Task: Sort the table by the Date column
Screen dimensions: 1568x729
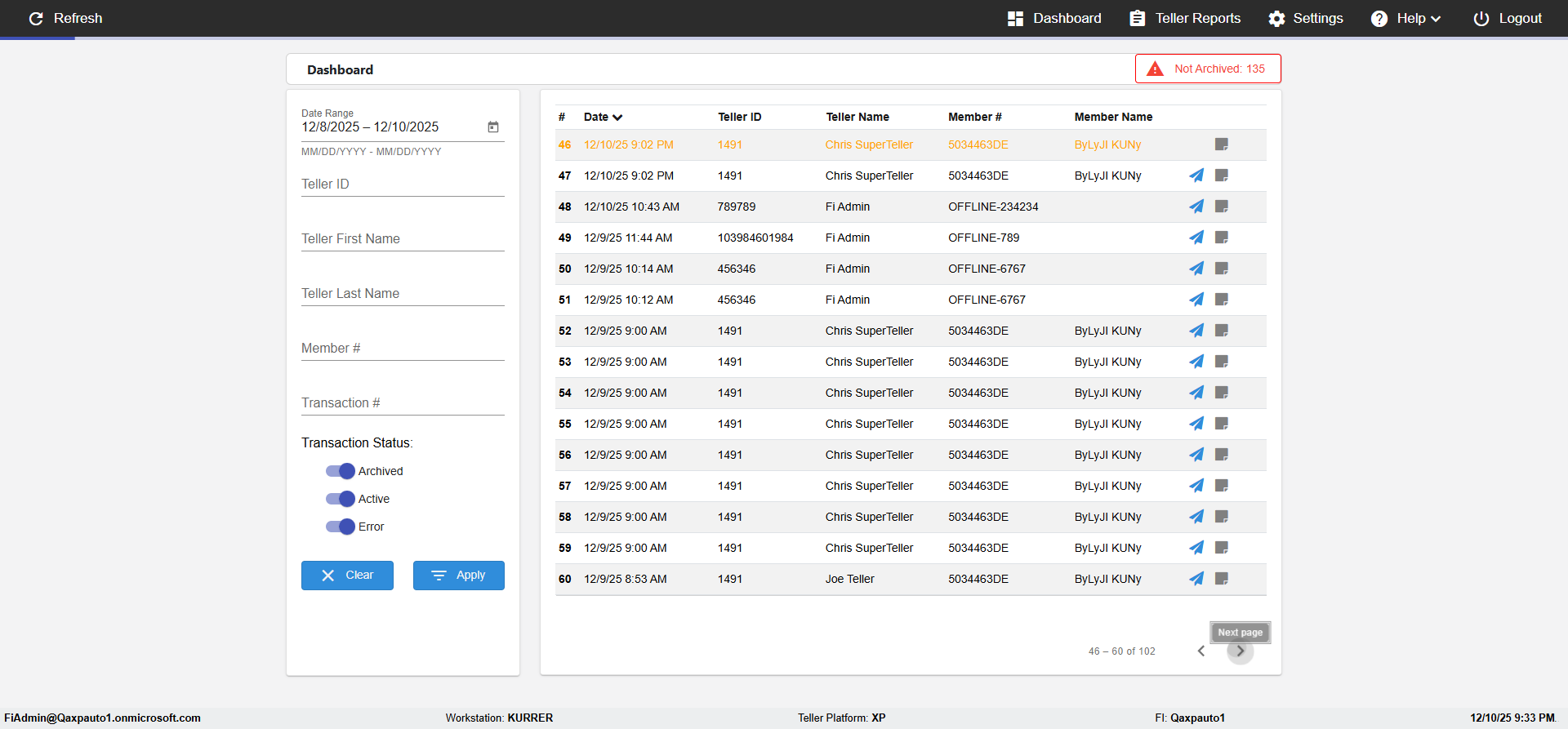Action: coord(603,117)
